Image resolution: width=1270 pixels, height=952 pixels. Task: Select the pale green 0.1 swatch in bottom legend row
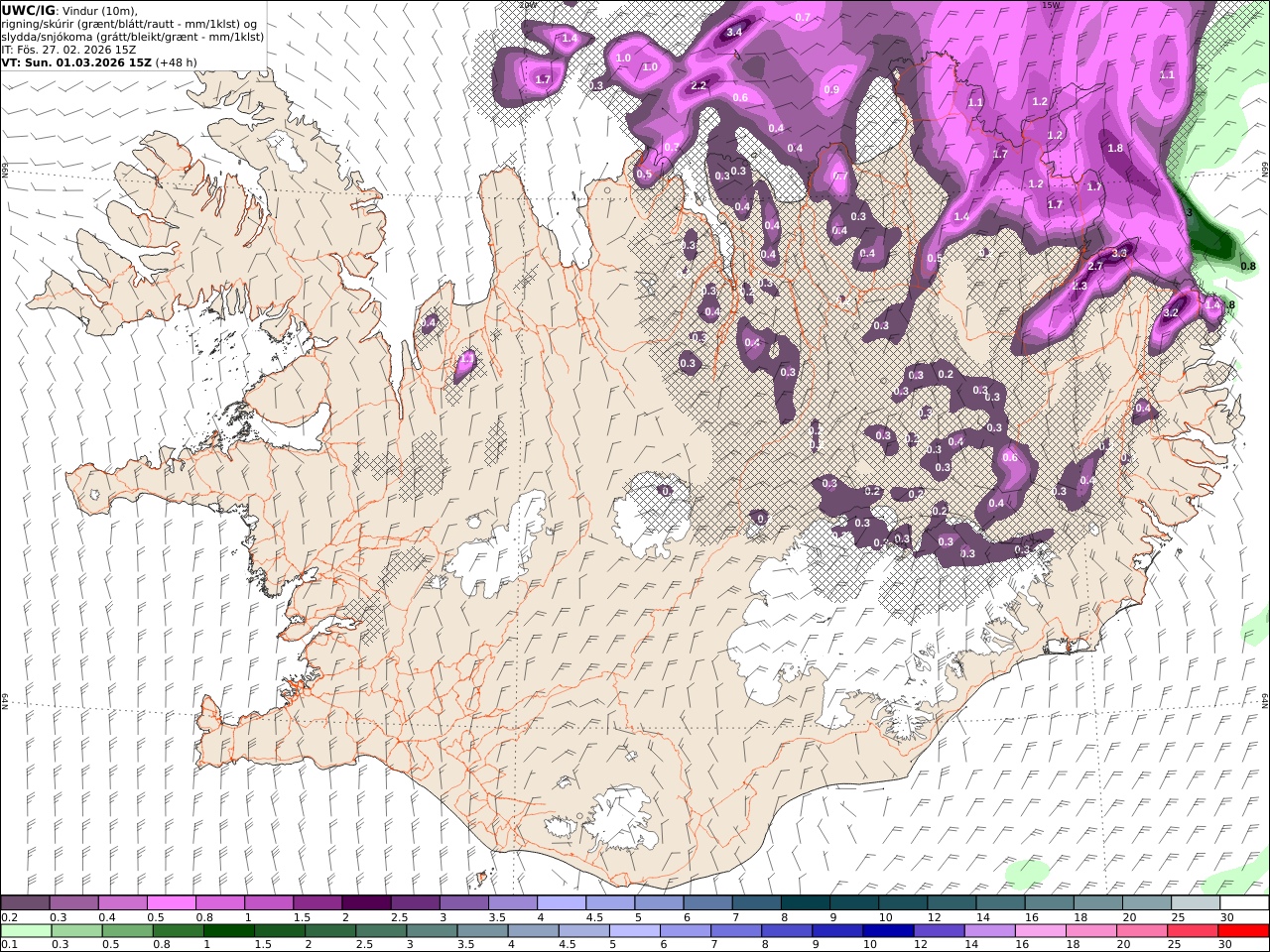tap(26, 931)
